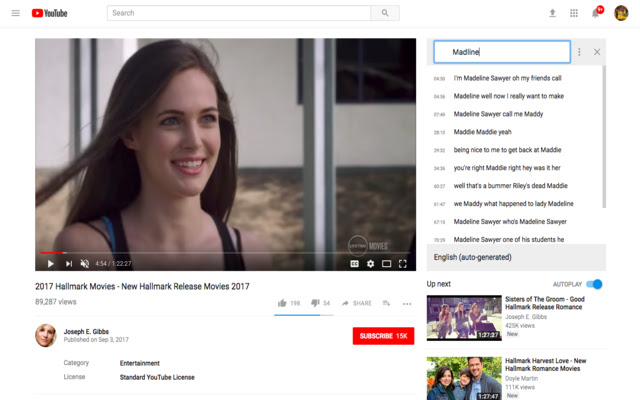Viewport: 640px width, 400px height.
Task: Open the hamburger guide menu
Action: click(16, 13)
